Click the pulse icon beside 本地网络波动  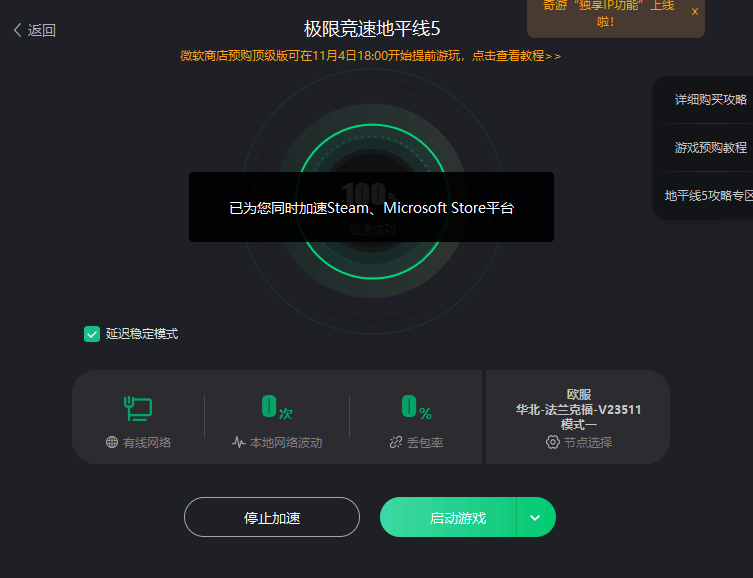tap(239, 442)
